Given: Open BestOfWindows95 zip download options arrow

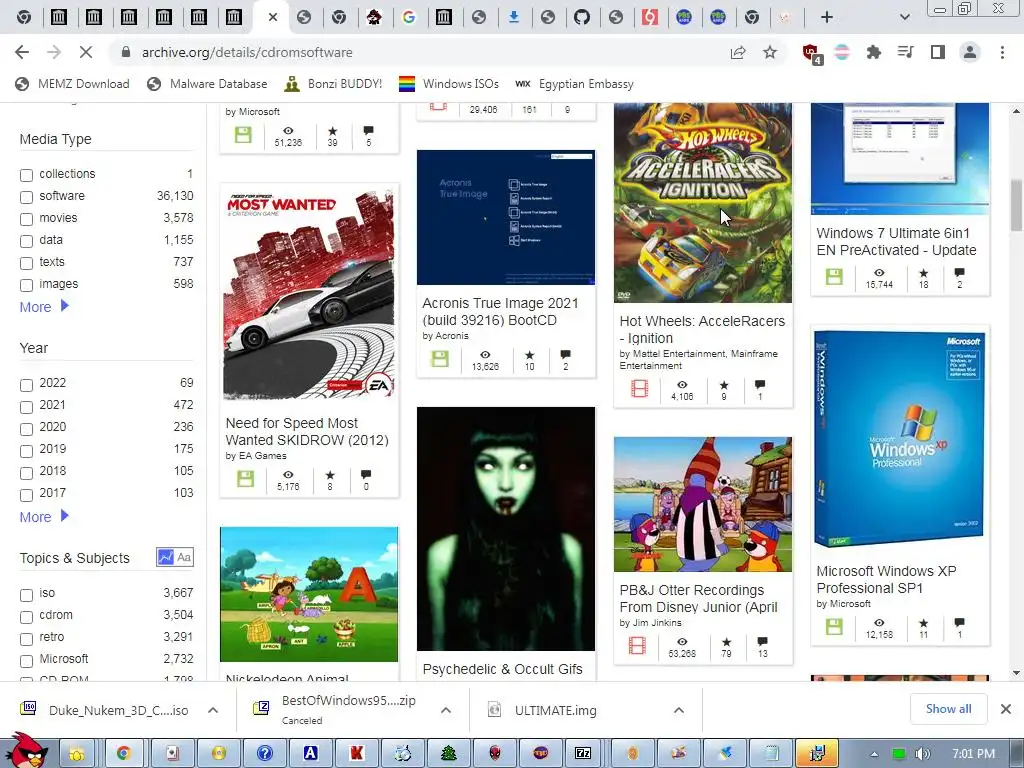Looking at the screenshot, I should click(446, 710).
